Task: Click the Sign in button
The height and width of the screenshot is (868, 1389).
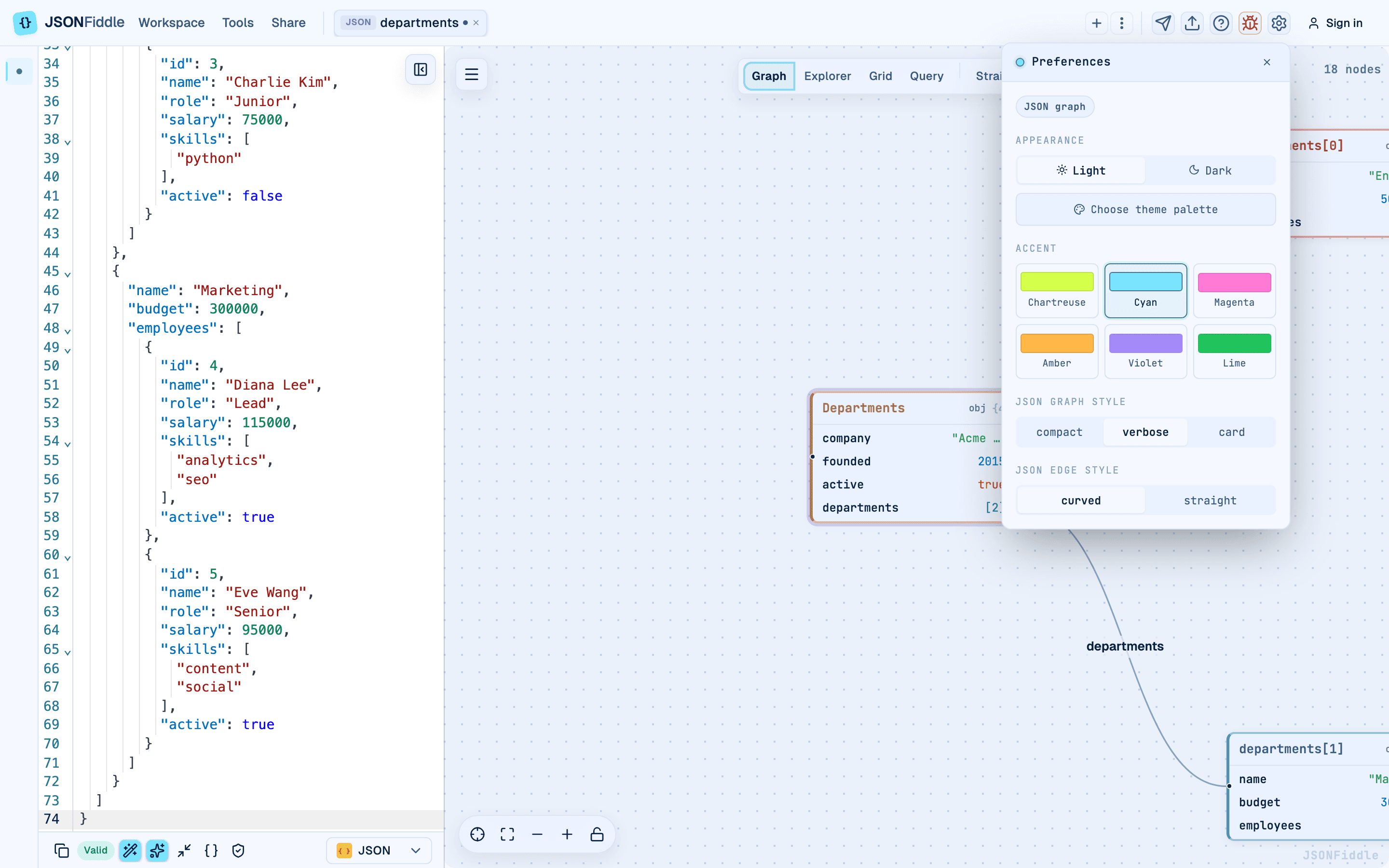Action: coord(1335,23)
